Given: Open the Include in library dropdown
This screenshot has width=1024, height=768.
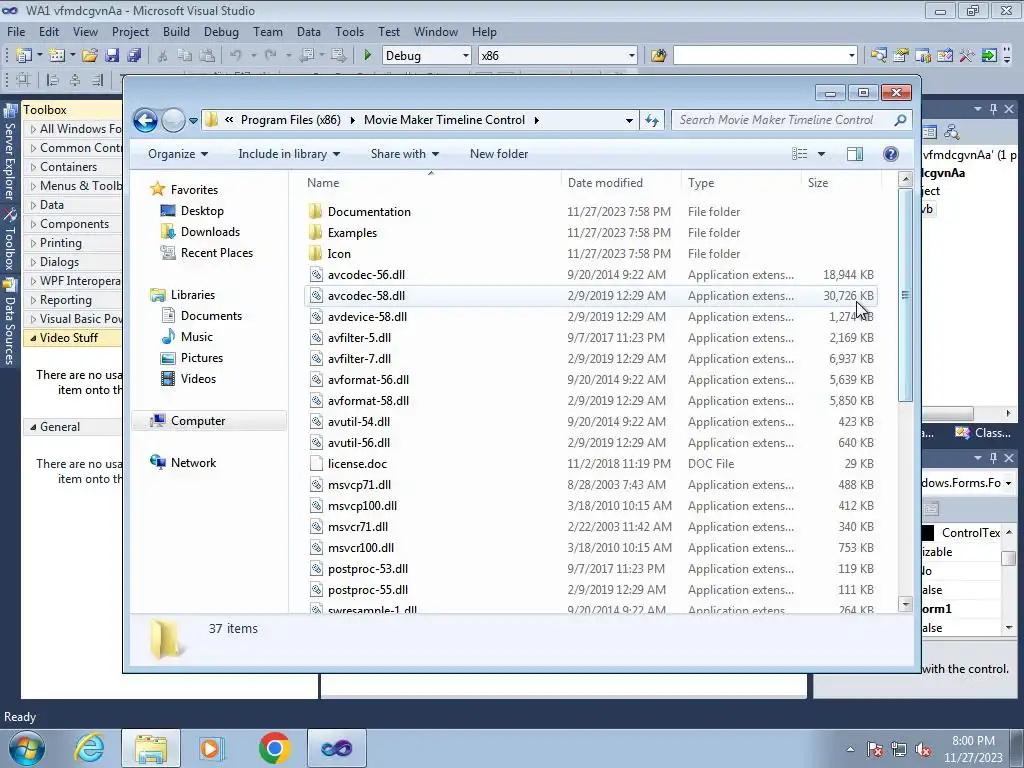Looking at the screenshot, I should (289, 154).
